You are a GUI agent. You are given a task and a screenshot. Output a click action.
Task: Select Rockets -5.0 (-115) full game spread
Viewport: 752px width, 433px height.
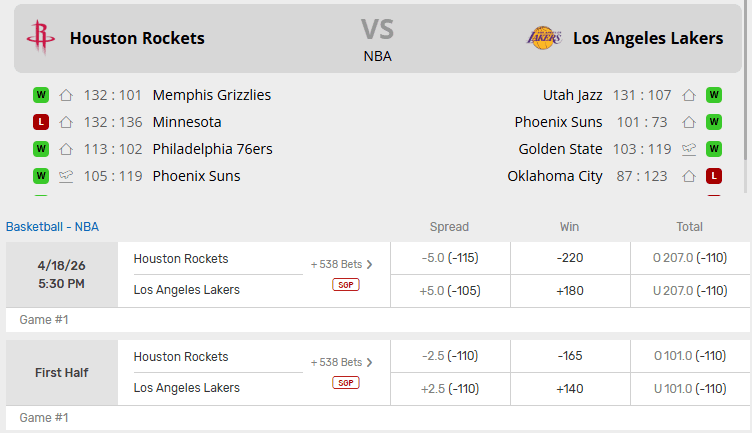pyautogui.click(x=450, y=258)
